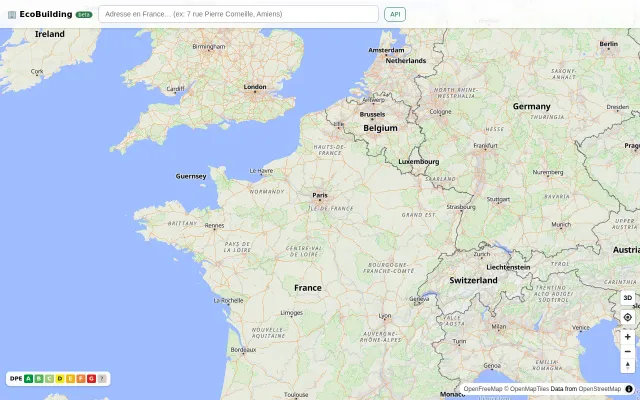This screenshot has width=640, height=400.
Task: Click the Nuremberg city label
Action: tap(548, 172)
